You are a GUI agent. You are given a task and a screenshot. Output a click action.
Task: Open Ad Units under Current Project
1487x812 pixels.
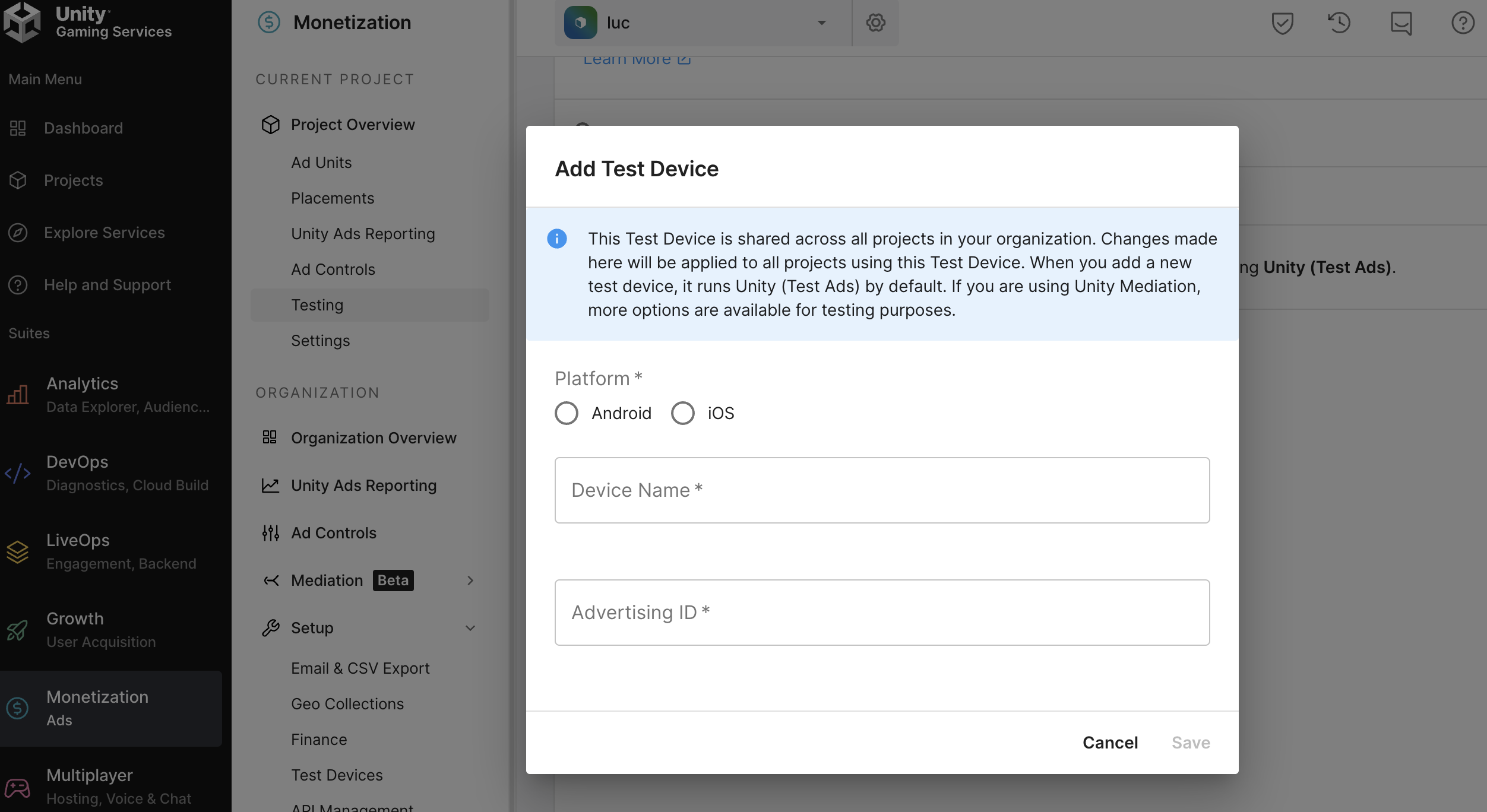321,163
